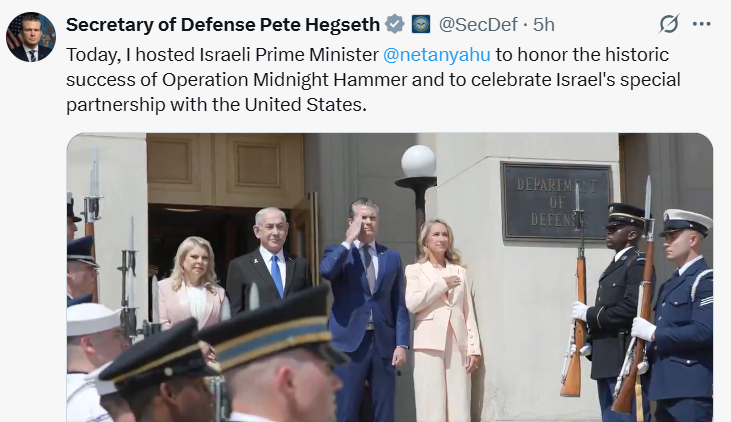Click the display name Secretary of Defense Pete Hegseth
Screen dimensions: 731x422
[223, 24]
